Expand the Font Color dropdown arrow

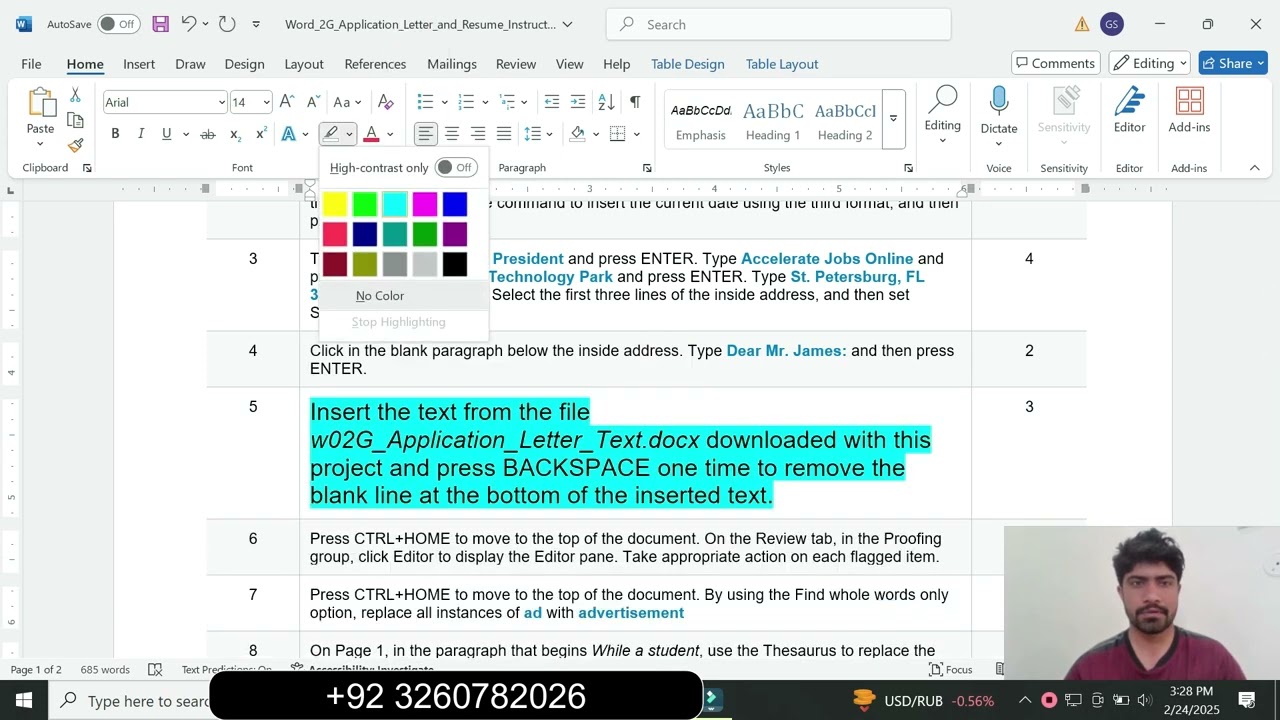[x=390, y=134]
